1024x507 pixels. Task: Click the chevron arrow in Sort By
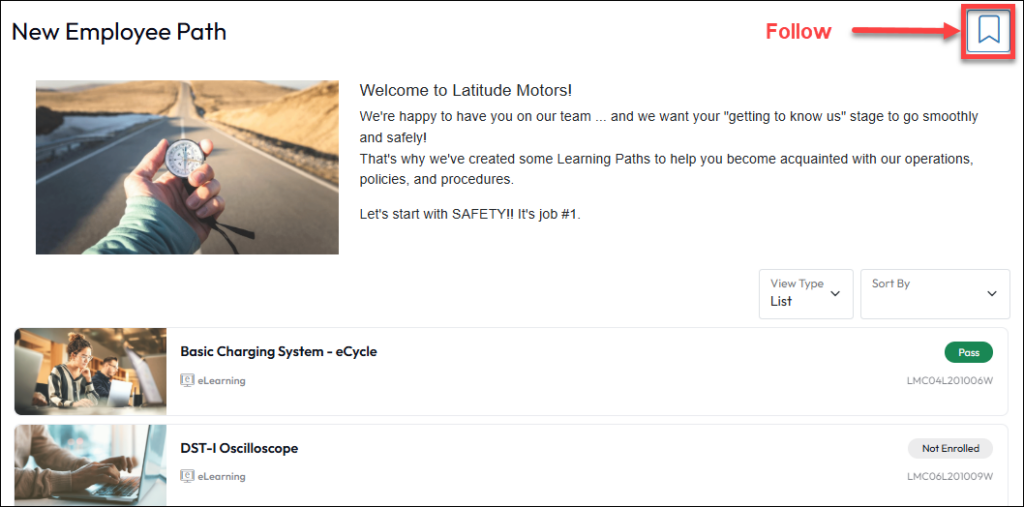pos(992,294)
